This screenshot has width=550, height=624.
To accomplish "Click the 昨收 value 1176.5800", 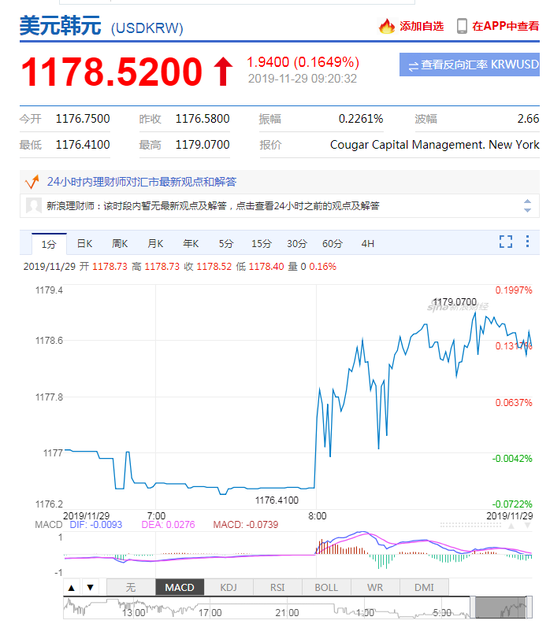I will point(203,119).
